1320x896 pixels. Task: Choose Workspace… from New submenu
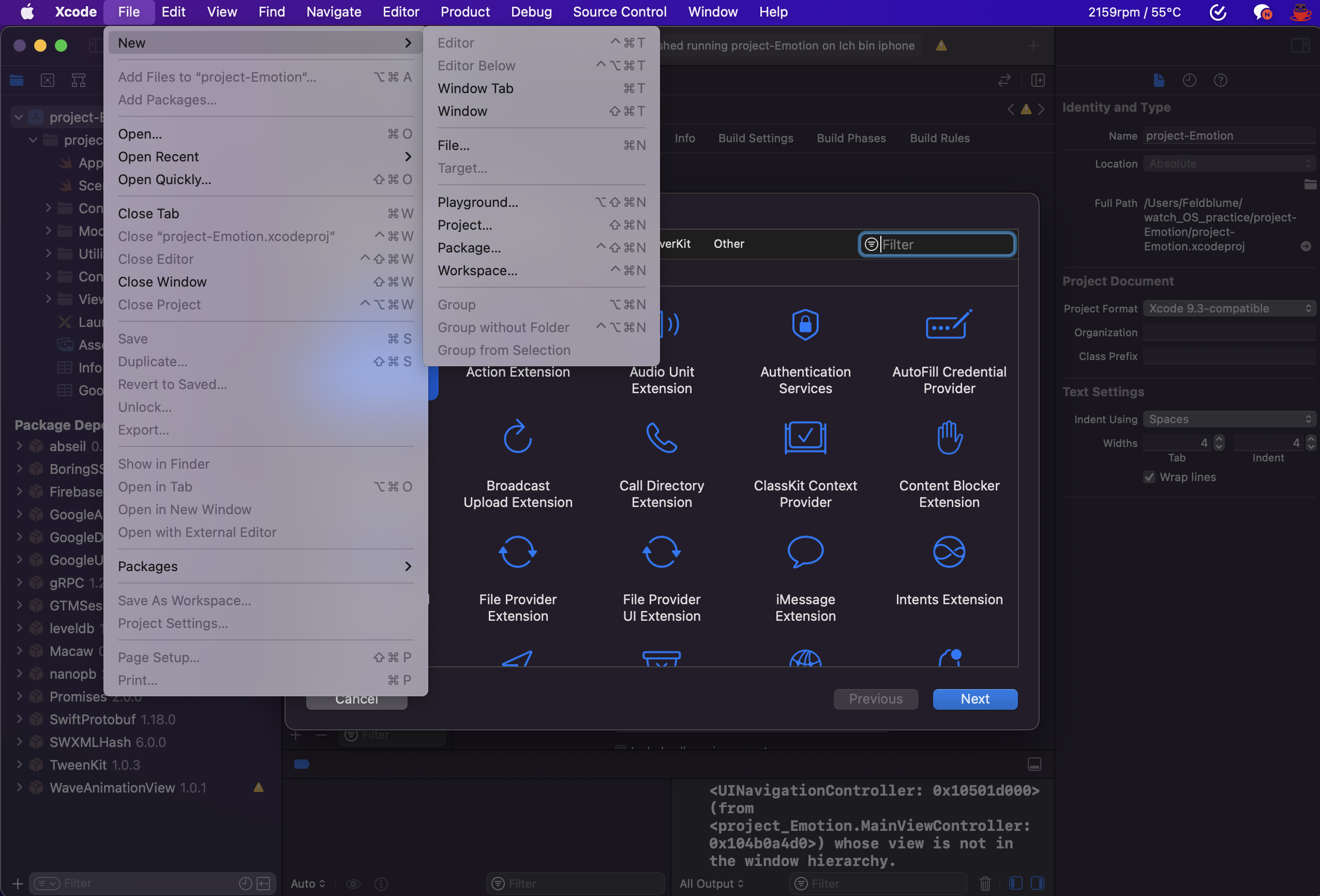(x=541, y=271)
